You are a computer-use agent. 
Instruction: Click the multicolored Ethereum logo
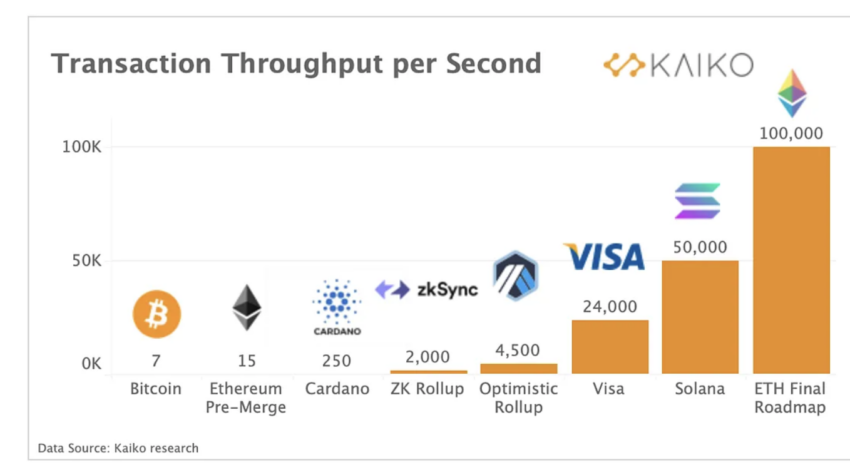tap(791, 94)
